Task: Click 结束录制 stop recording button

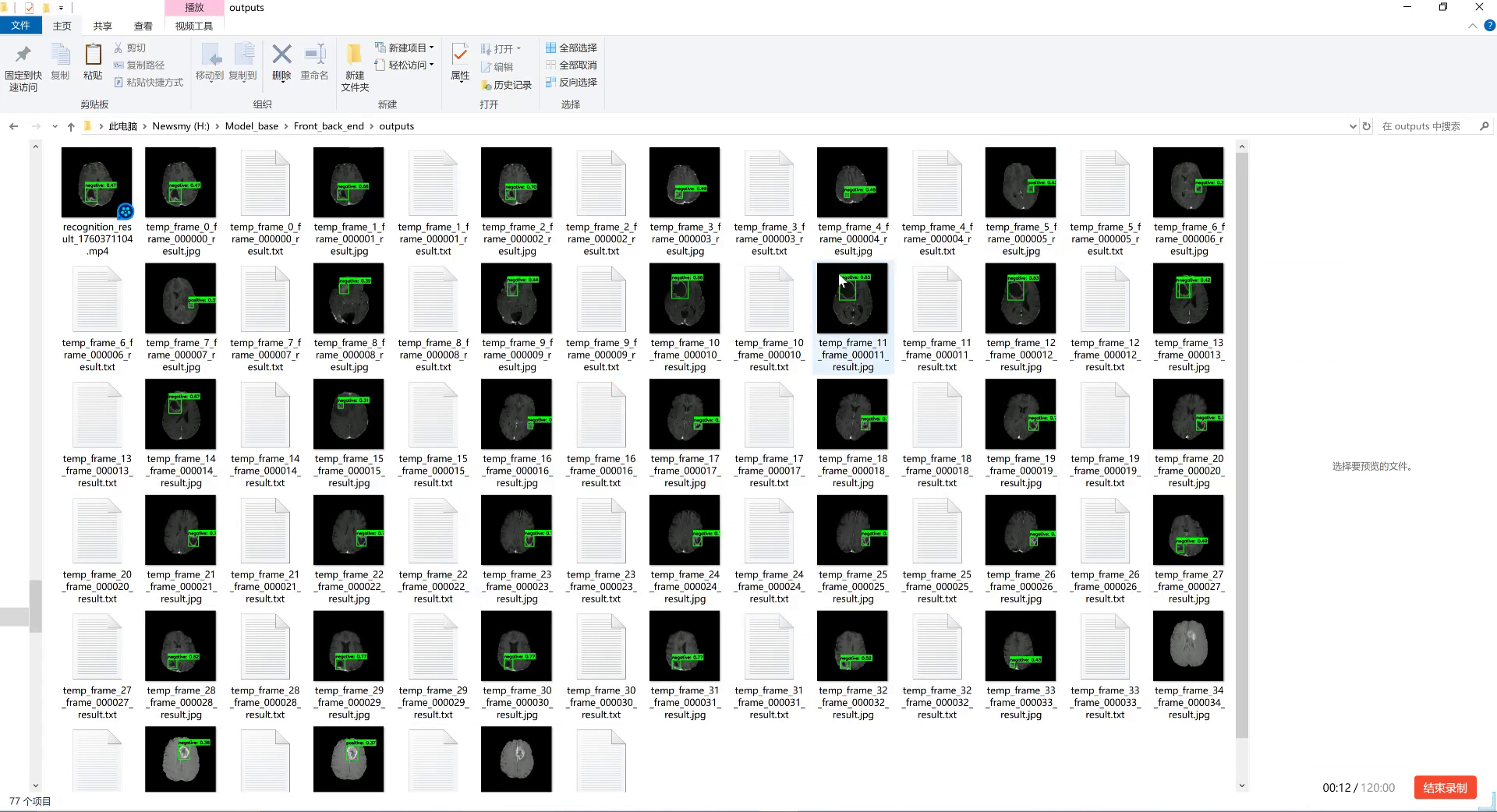Action: coord(1445,788)
